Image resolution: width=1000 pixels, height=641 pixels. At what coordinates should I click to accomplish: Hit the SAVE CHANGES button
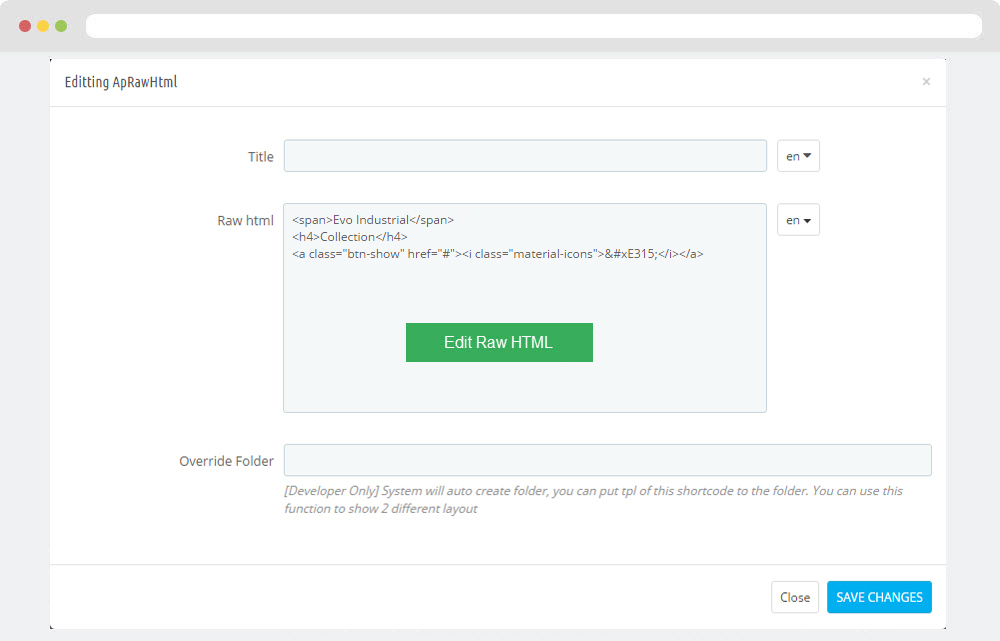(879, 597)
